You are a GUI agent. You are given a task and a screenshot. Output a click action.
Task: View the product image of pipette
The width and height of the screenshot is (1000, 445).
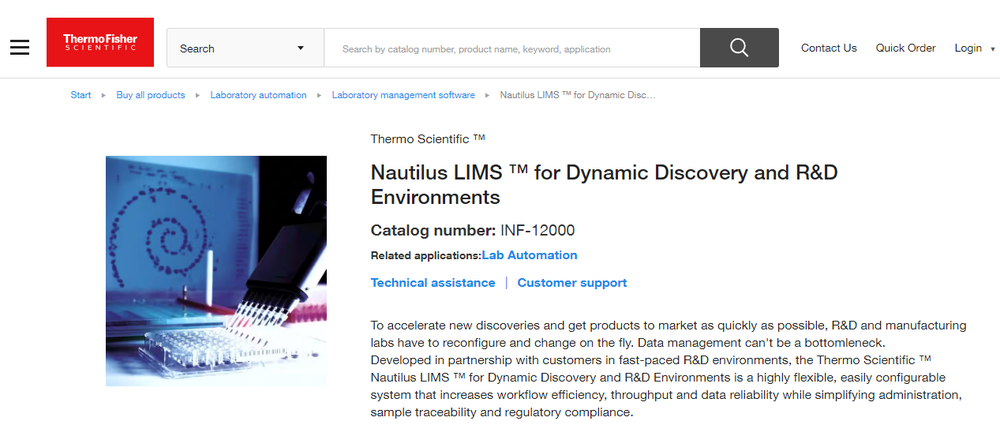[x=216, y=271]
